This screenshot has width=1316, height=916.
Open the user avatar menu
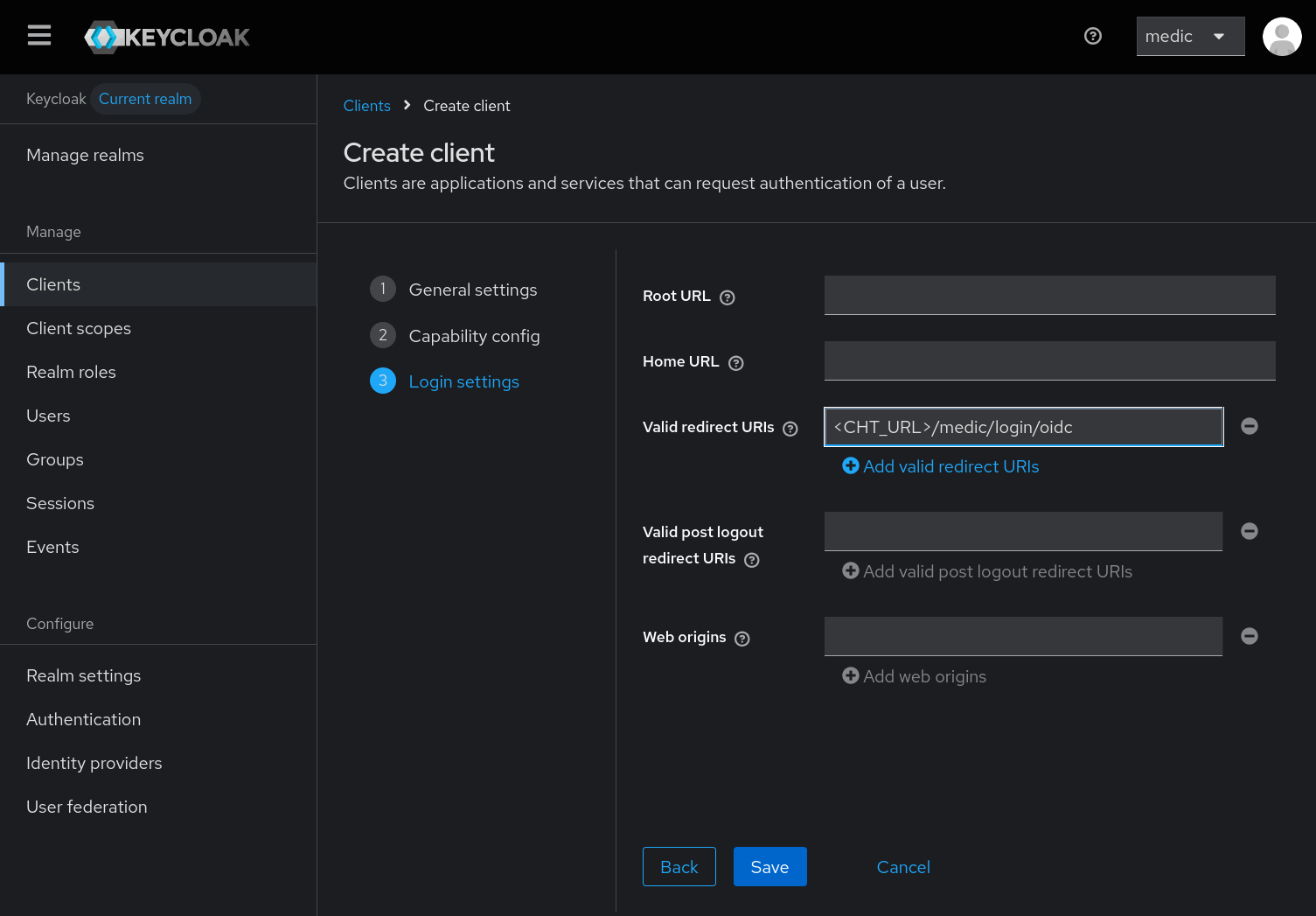(x=1282, y=36)
